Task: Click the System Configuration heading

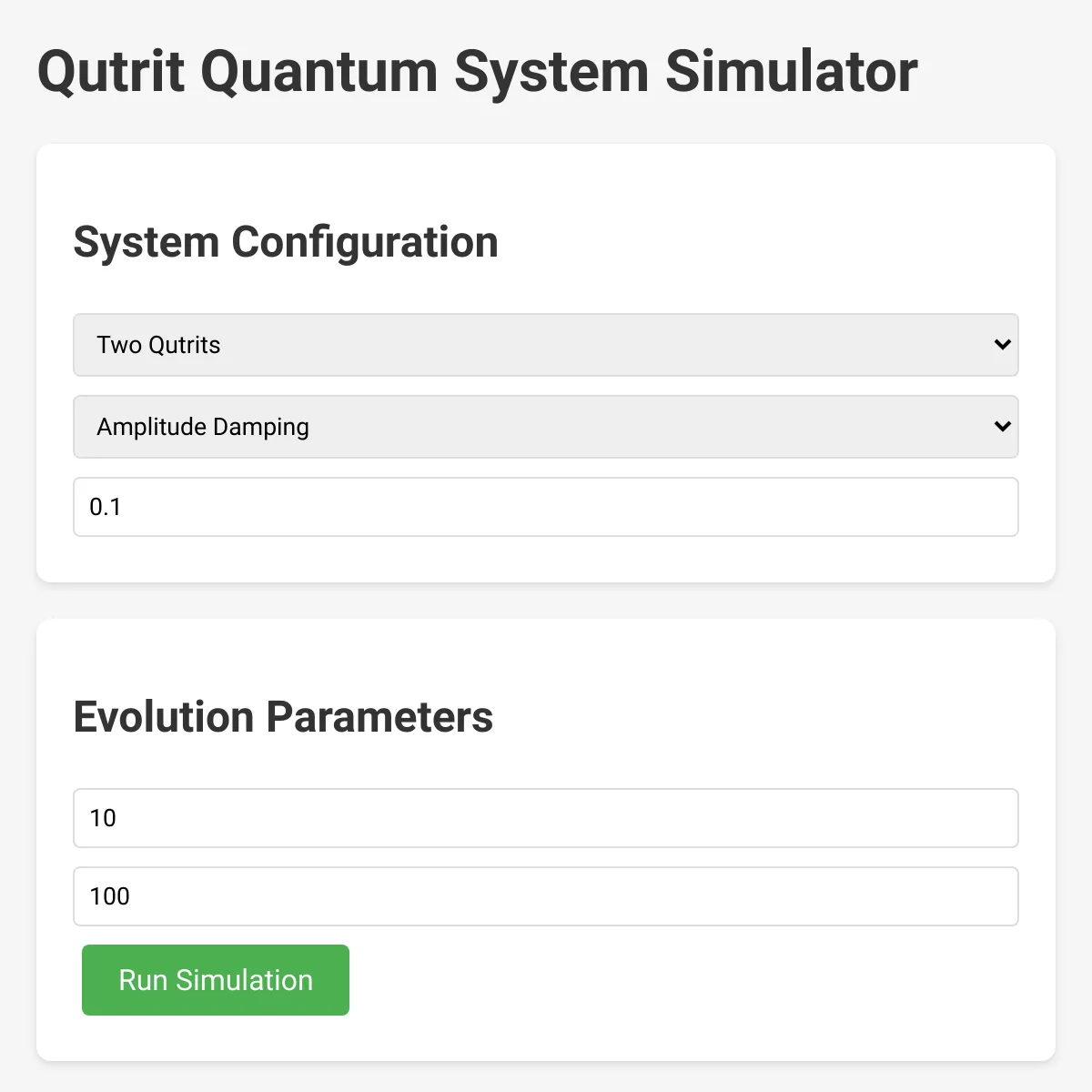Action: click(x=286, y=243)
